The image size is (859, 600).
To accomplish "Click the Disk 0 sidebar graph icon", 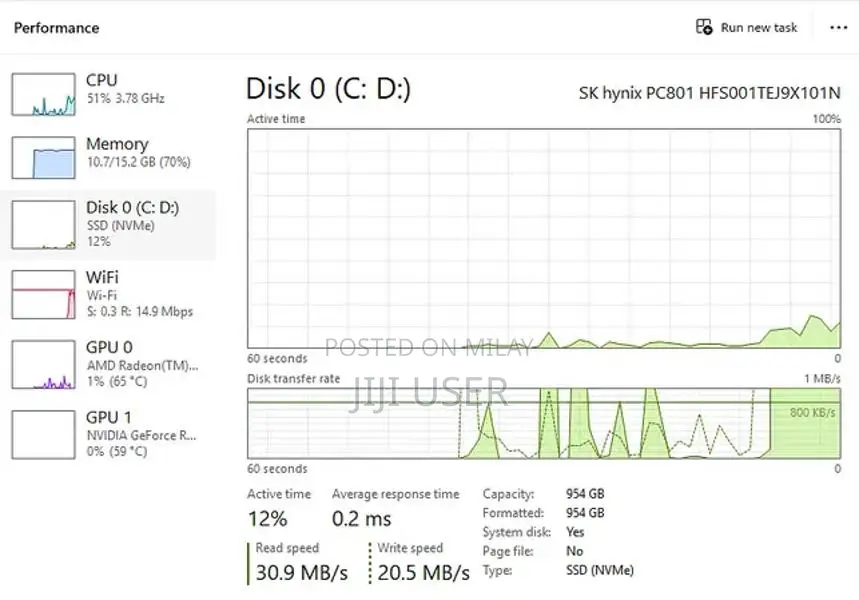I will [x=42, y=222].
